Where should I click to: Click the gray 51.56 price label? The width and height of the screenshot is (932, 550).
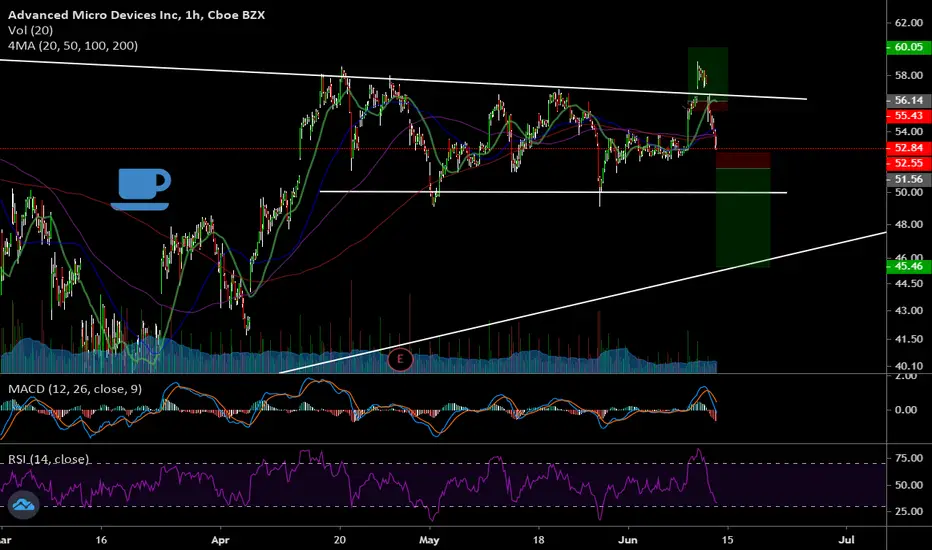point(909,179)
